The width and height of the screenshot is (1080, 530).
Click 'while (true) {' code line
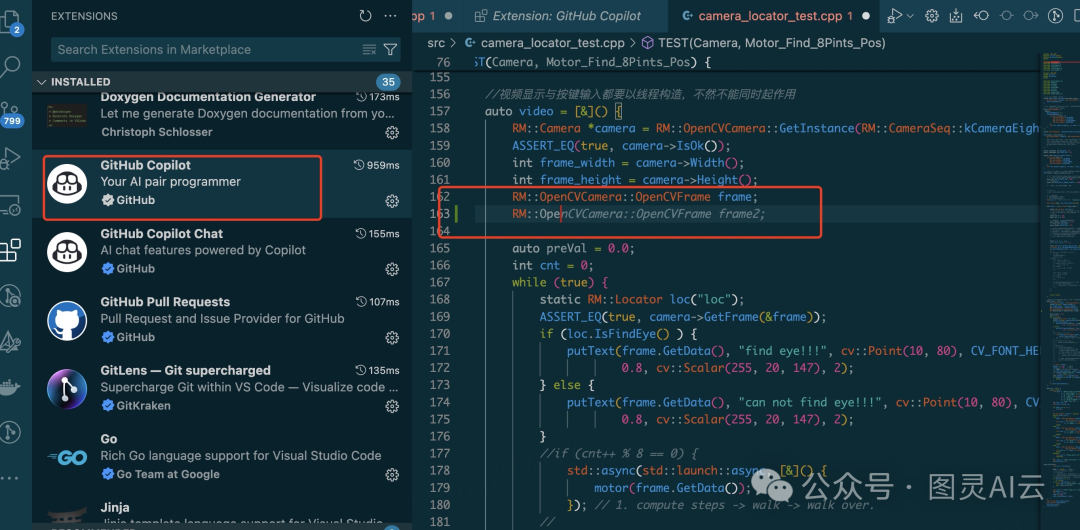(x=559, y=283)
